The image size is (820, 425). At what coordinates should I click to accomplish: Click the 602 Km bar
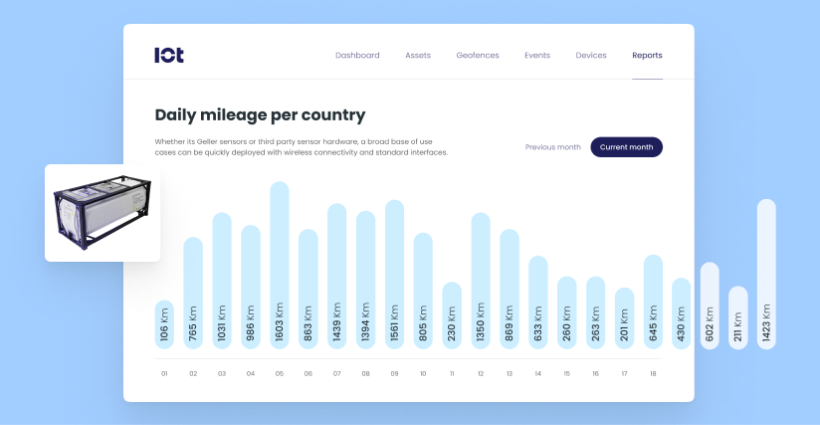[710, 305]
